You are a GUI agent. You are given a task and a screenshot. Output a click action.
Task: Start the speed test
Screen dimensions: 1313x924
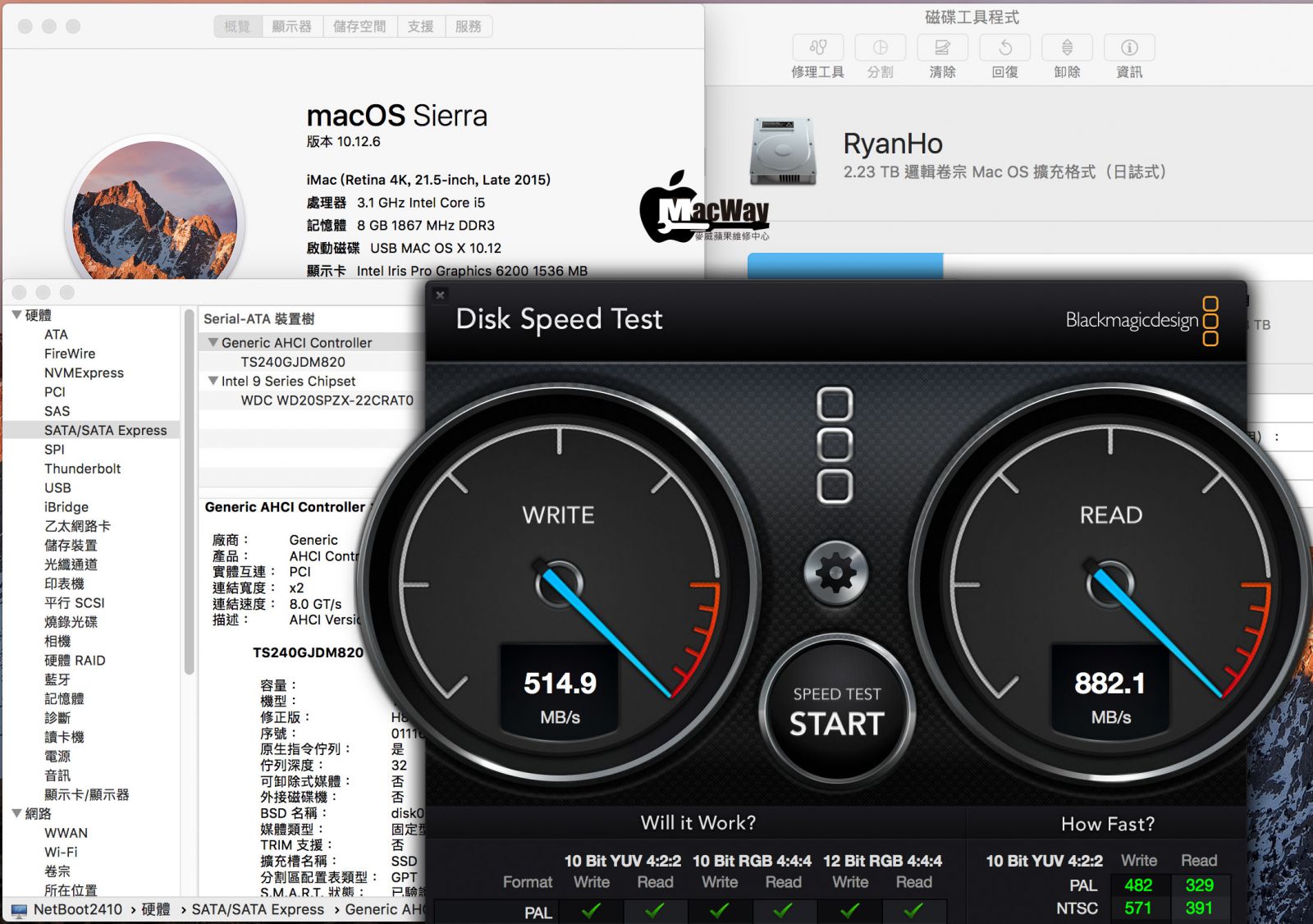click(836, 710)
